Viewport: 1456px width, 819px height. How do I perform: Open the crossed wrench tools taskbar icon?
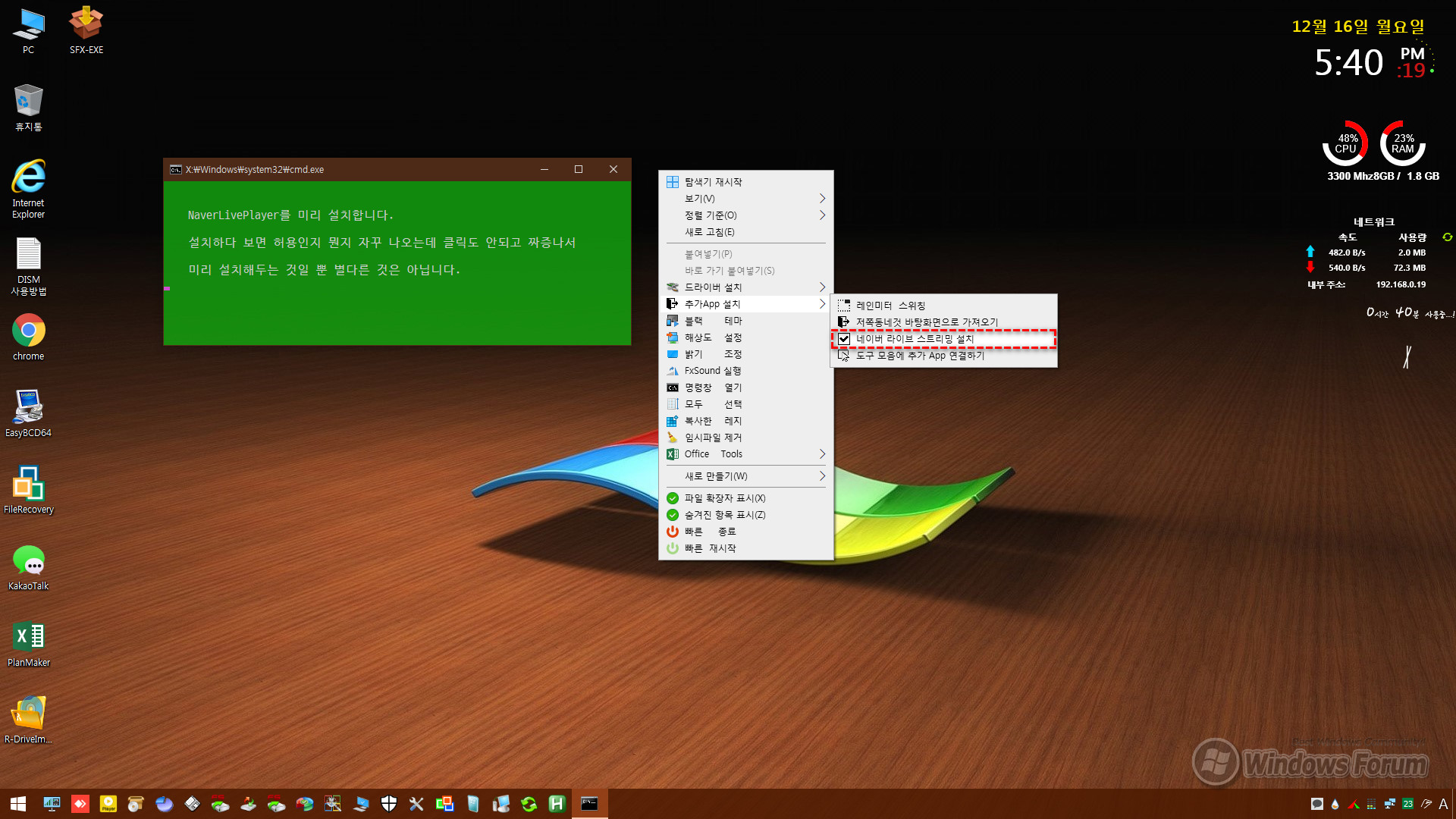click(416, 804)
